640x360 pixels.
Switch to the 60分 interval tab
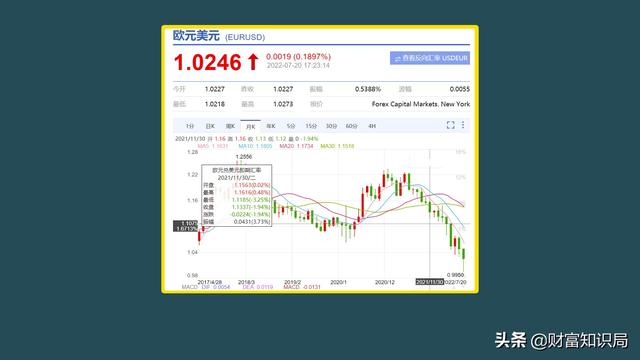tap(351, 126)
